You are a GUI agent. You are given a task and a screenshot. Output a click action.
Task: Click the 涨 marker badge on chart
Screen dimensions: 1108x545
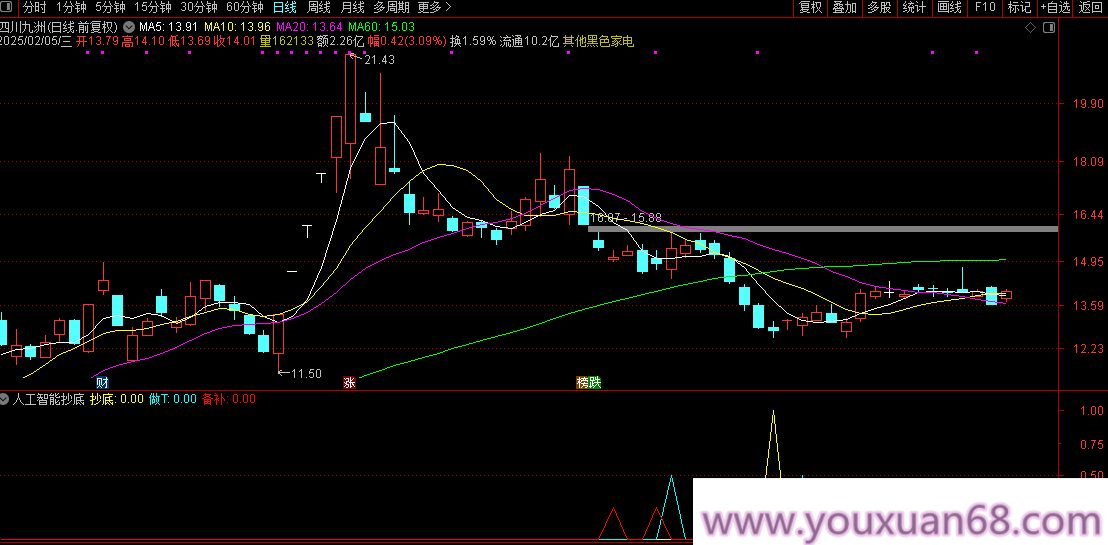pyautogui.click(x=349, y=383)
